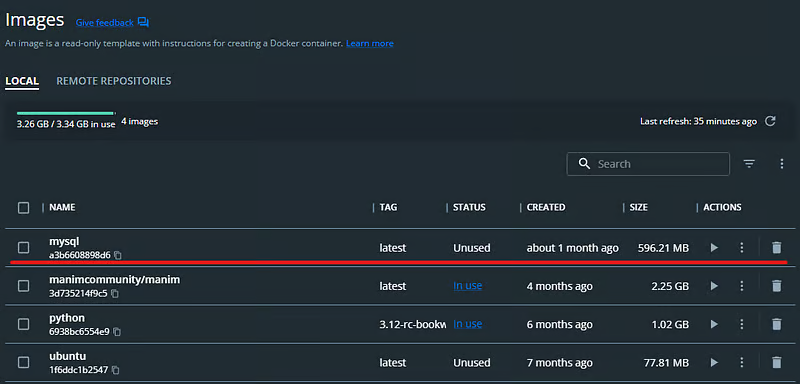
Task: Tick the select-all checkbox in header
Action: pyautogui.click(x=23, y=208)
